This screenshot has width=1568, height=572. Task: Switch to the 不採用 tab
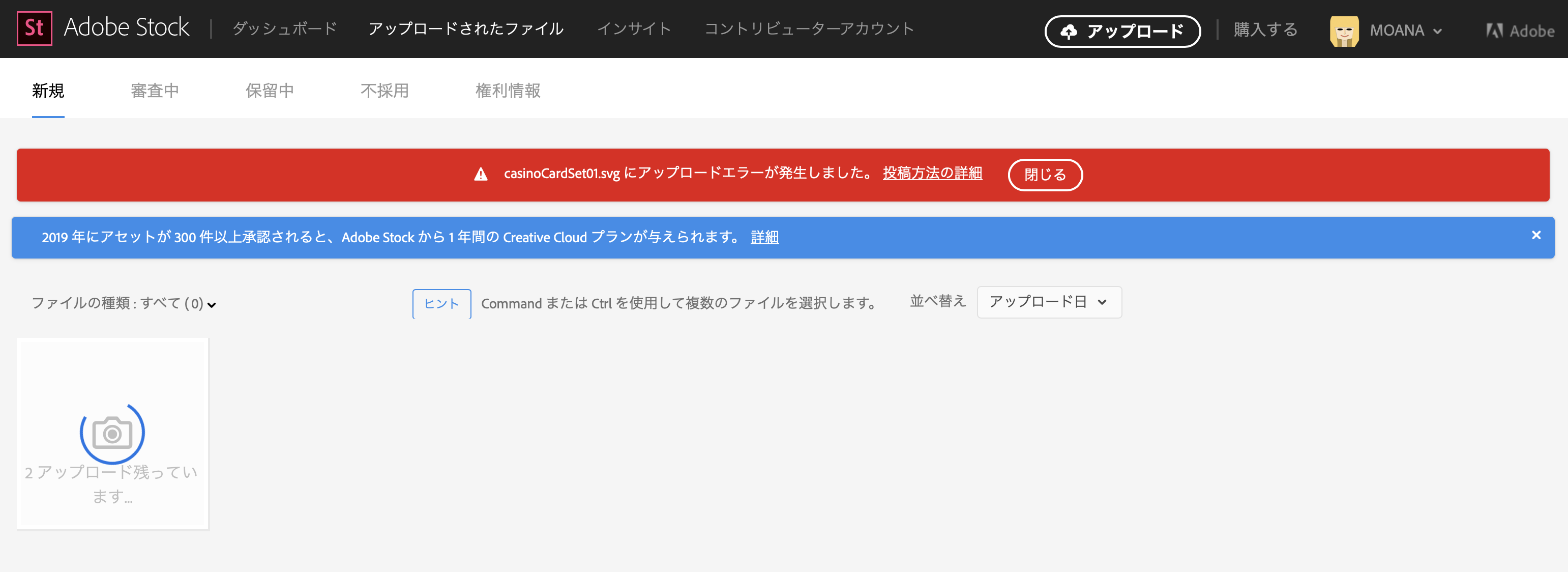click(384, 91)
